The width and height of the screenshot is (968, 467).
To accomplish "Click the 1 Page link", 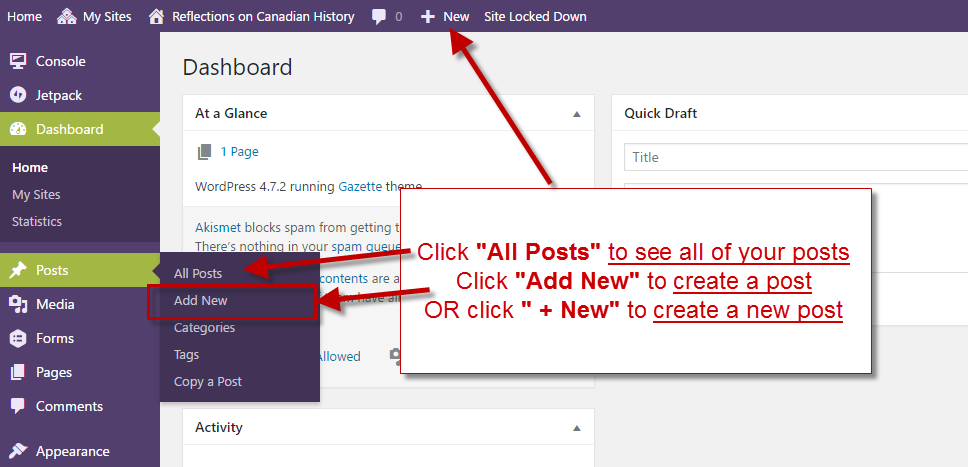I will point(240,152).
